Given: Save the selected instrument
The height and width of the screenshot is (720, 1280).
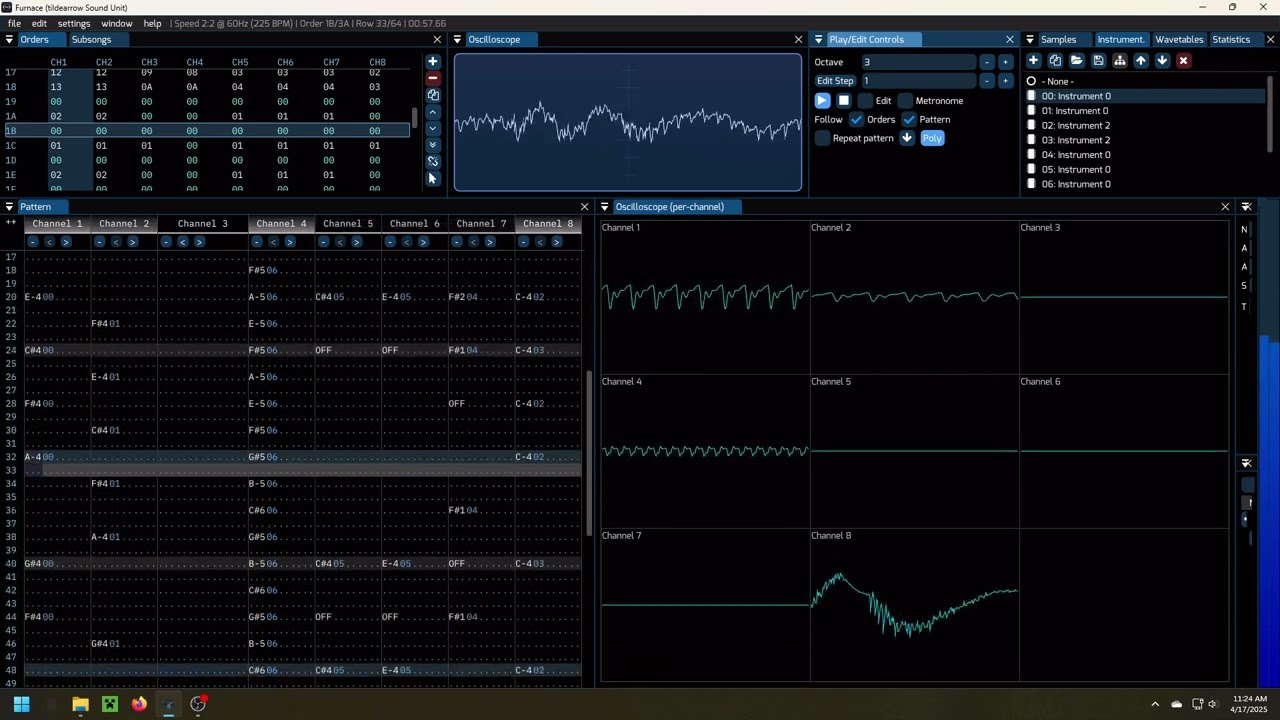Looking at the screenshot, I should coord(1098,61).
